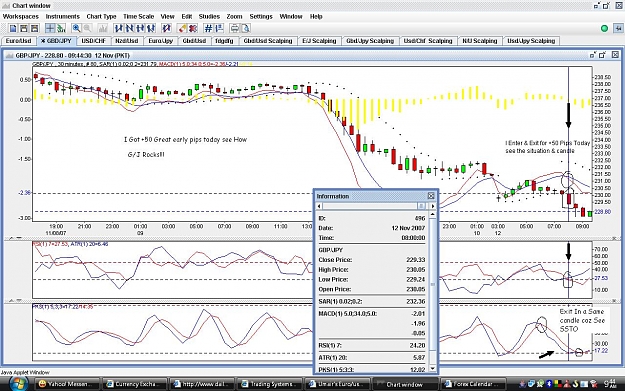Screen dimensions: 625x391
Task: Click the grey bar chart toolbar icon
Action: pyautogui.click(x=103, y=28)
